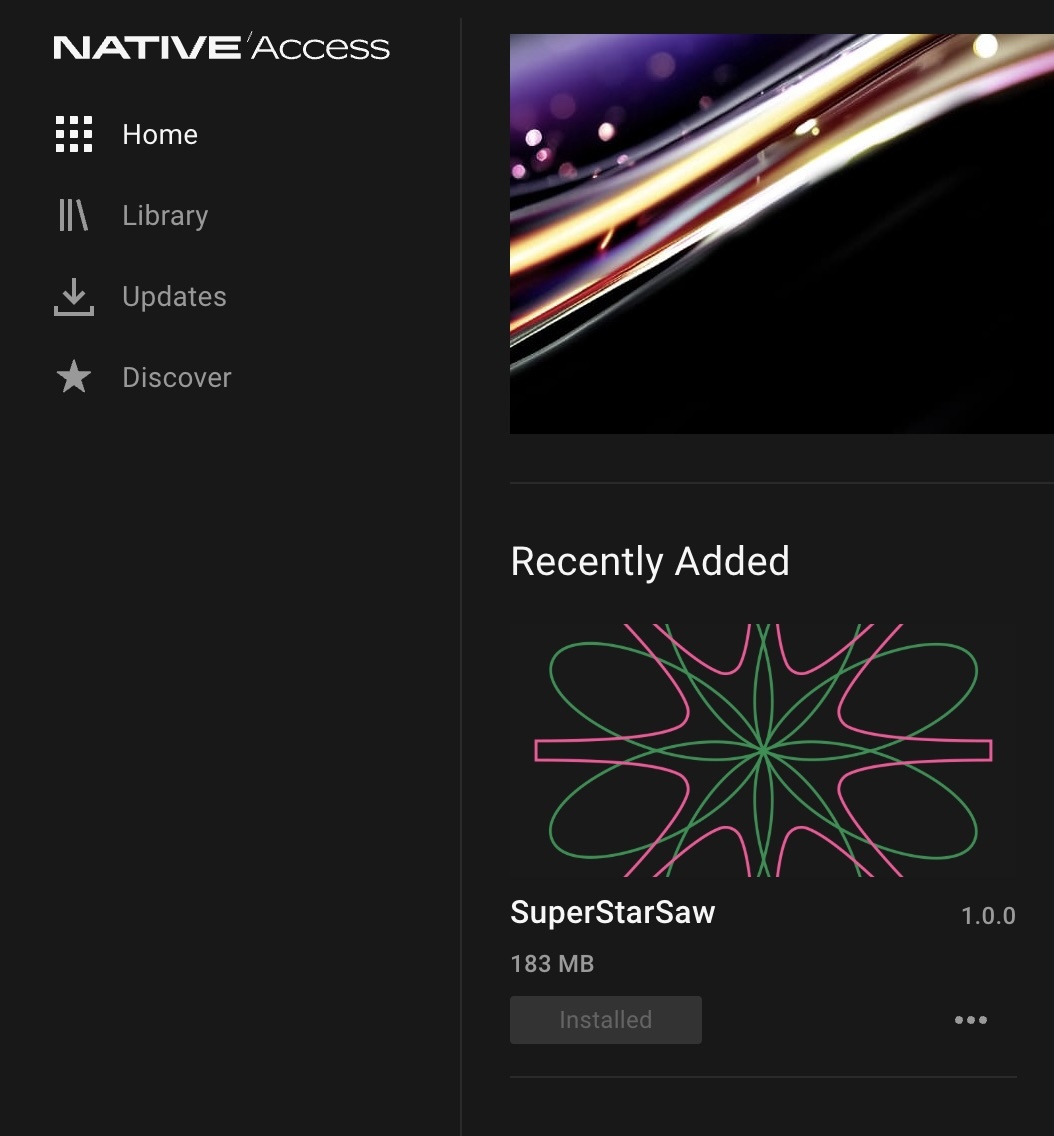This screenshot has height=1136, width=1054.
Task: Click the SuperStarSaw product title
Action: click(x=613, y=912)
